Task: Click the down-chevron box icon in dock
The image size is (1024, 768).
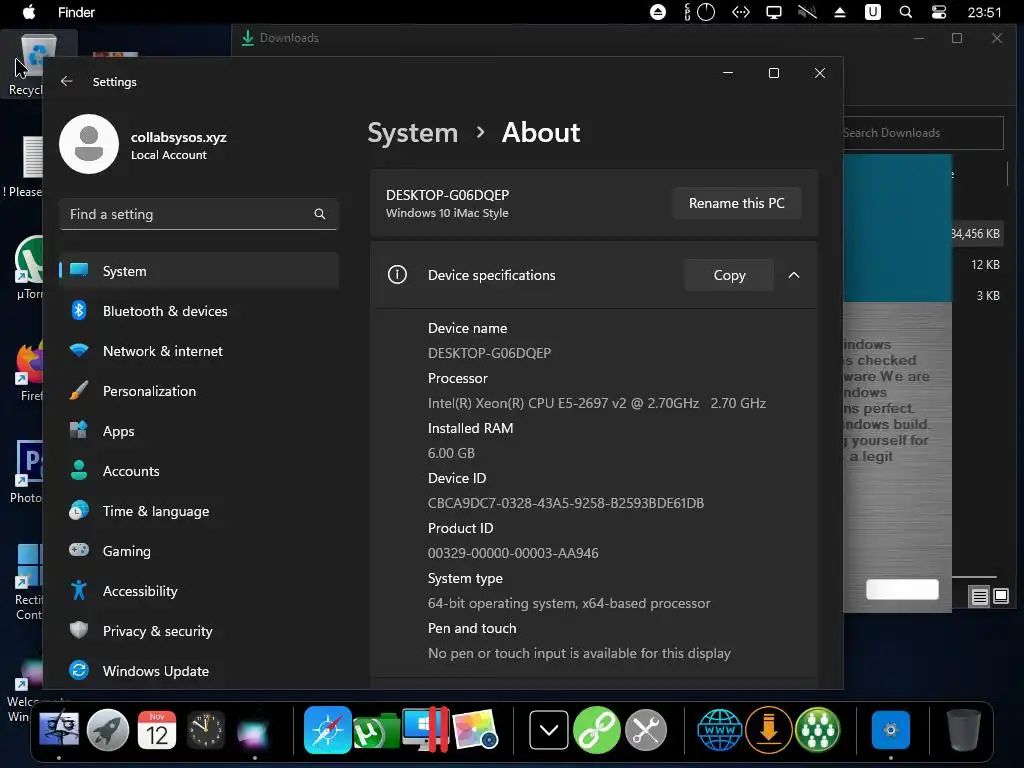Action: pyautogui.click(x=549, y=730)
